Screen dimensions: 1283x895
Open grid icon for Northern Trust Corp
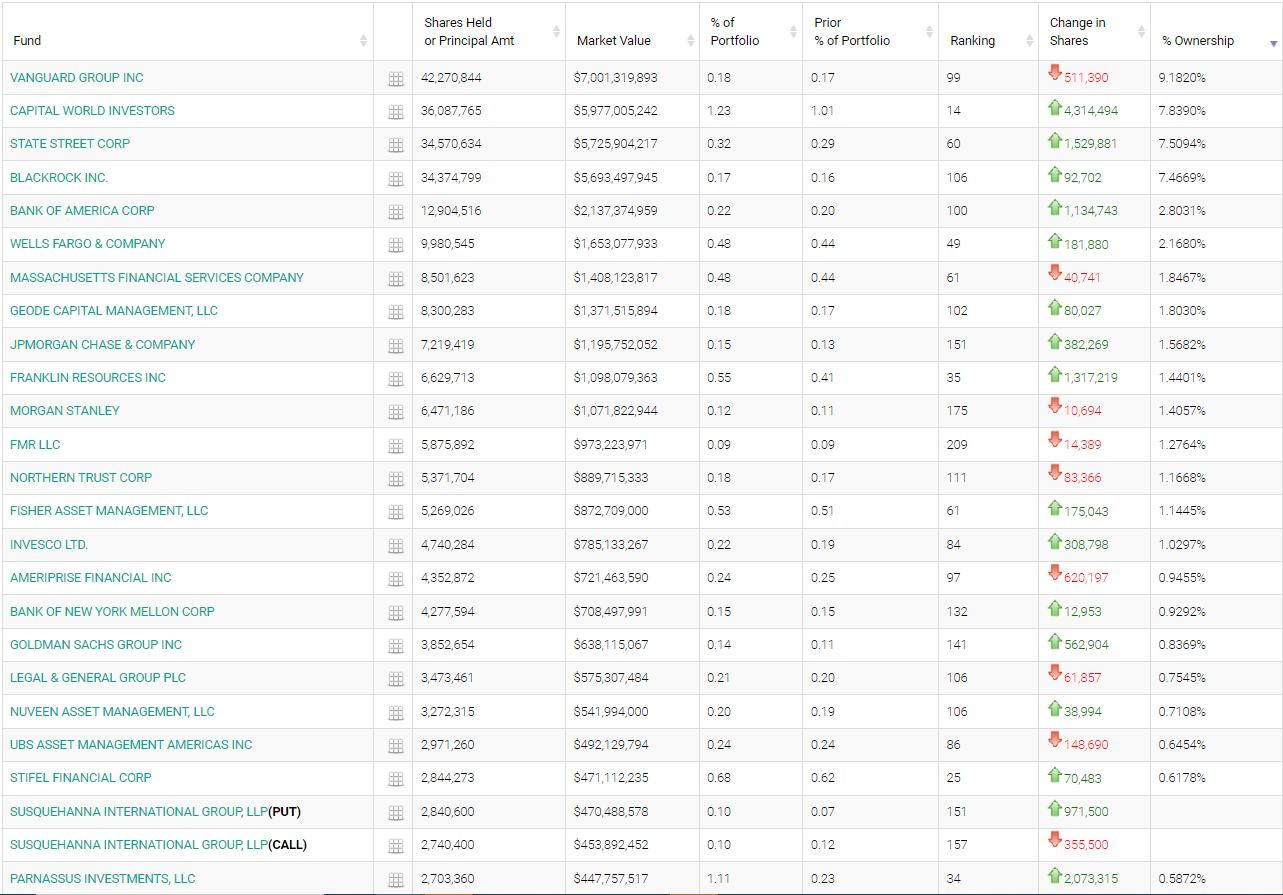[x=395, y=479]
